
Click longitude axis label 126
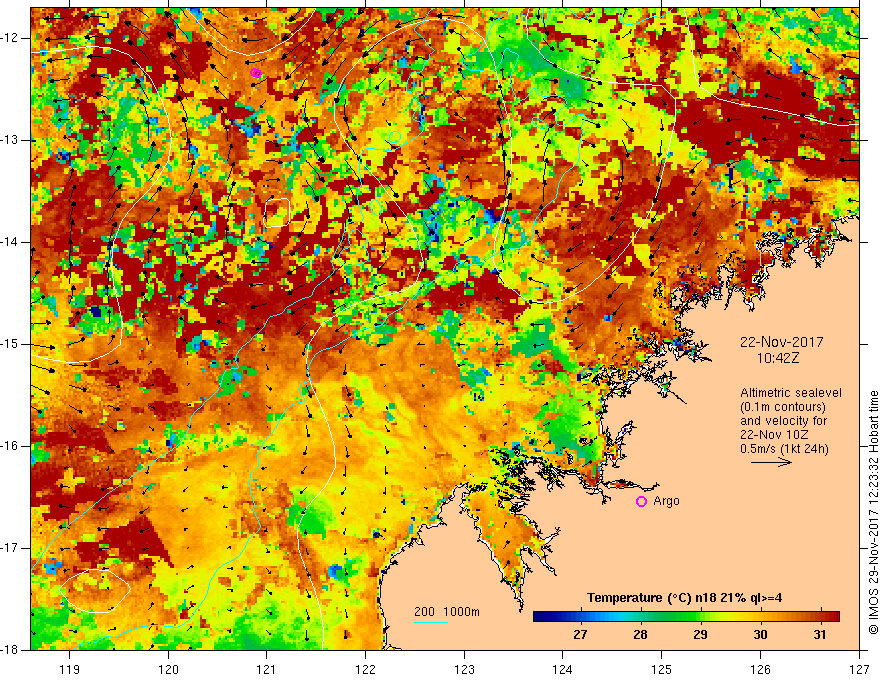(x=760, y=669)
